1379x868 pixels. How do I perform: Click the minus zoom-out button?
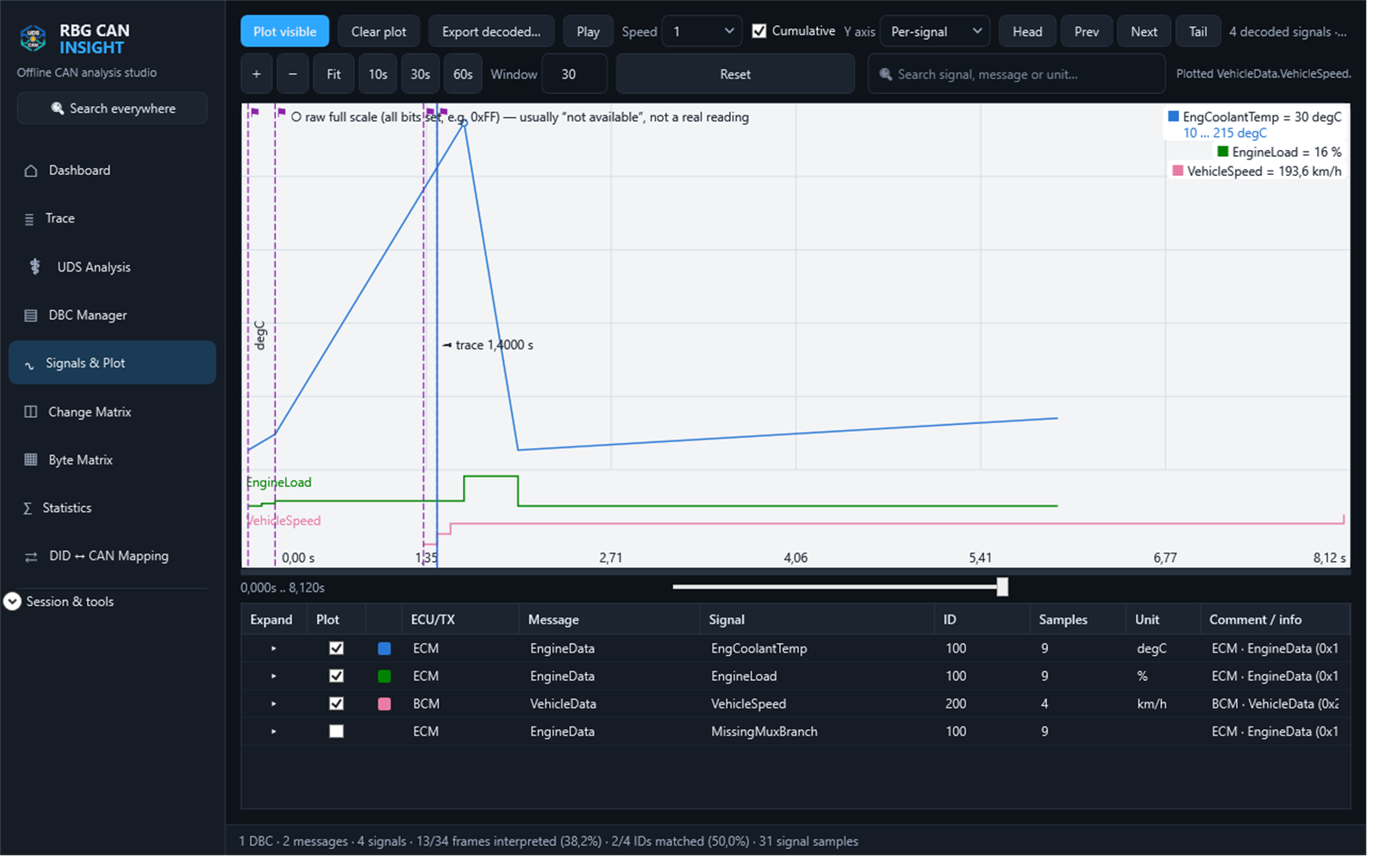(x=293, y=74)
